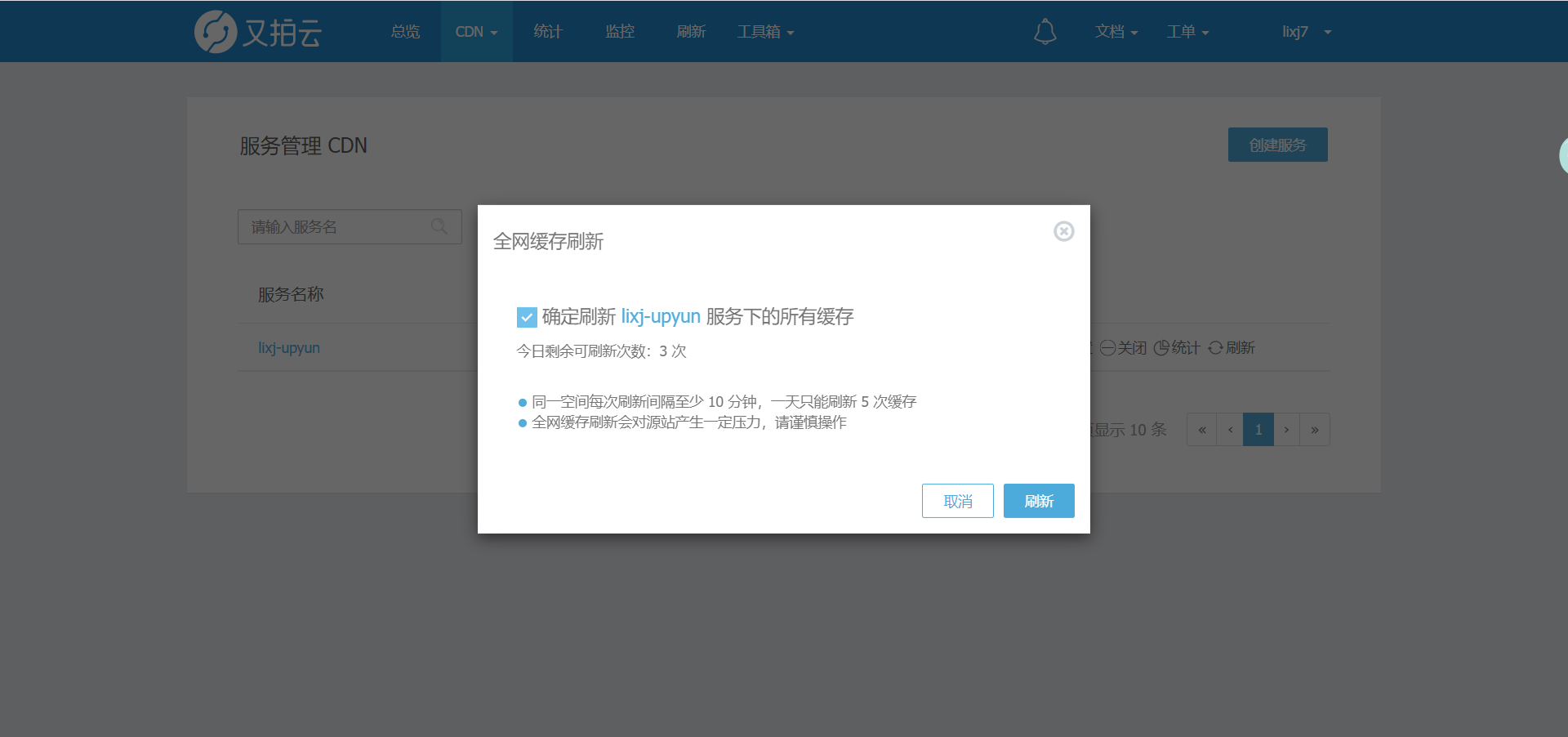Jump to first page arrow
Viewport: 1568px width, 737px height.
click(1201, 430)
